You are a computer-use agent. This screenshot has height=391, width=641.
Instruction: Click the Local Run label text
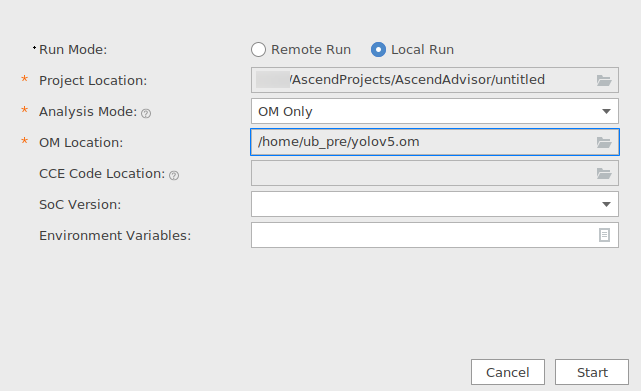pyautogui.click(x=422, y=49)
